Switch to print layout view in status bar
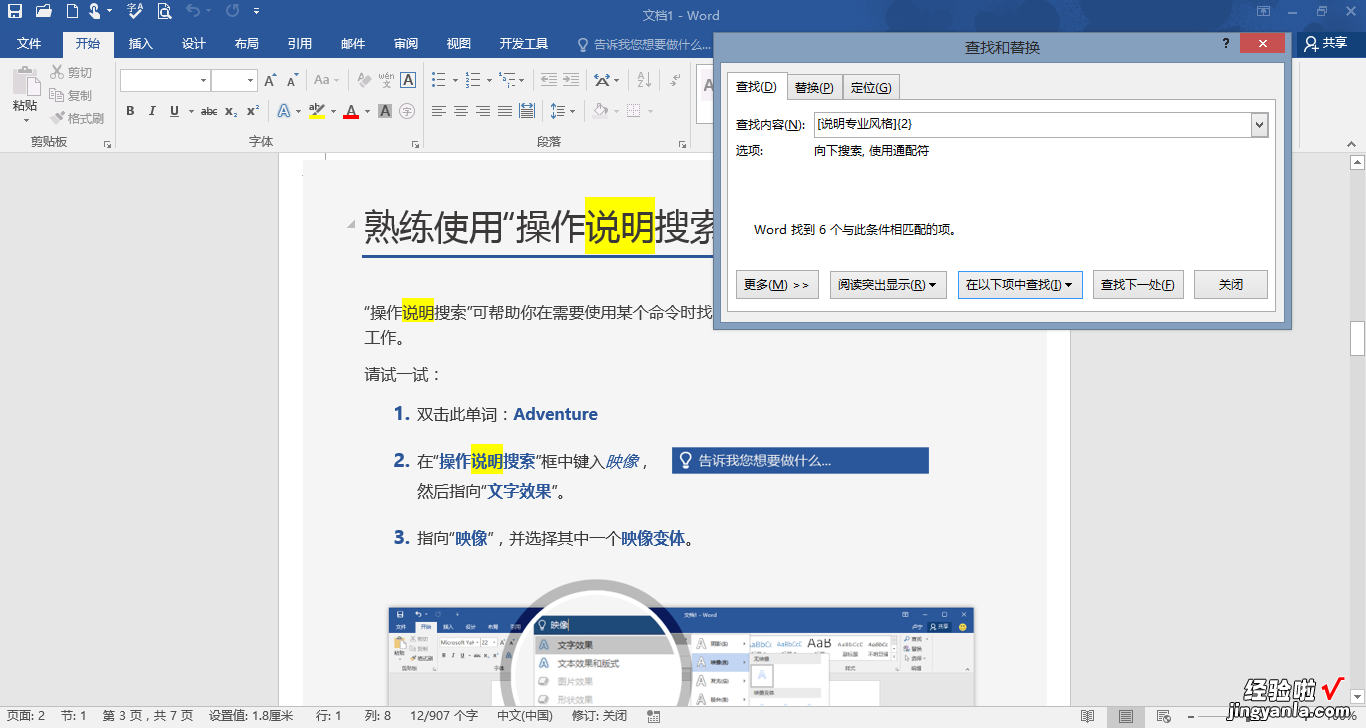 coord(1126,716)
